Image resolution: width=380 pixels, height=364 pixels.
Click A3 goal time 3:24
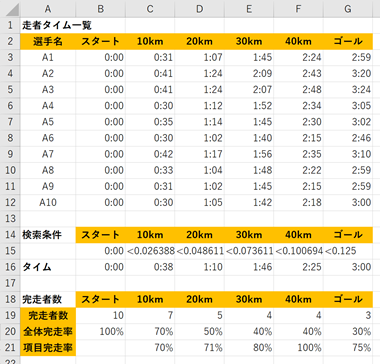pyautogui.click(x=348, y=90)
